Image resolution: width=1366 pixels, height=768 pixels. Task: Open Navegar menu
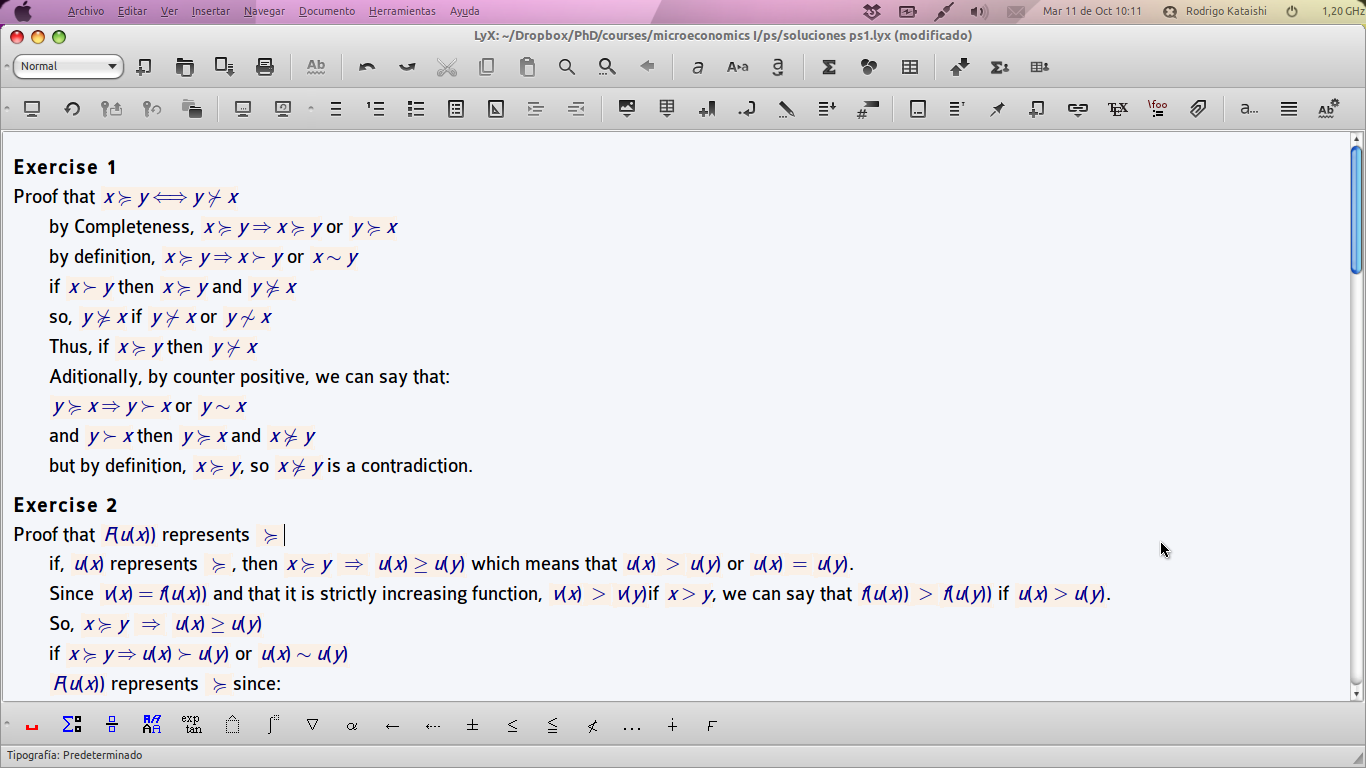(264, 11)
